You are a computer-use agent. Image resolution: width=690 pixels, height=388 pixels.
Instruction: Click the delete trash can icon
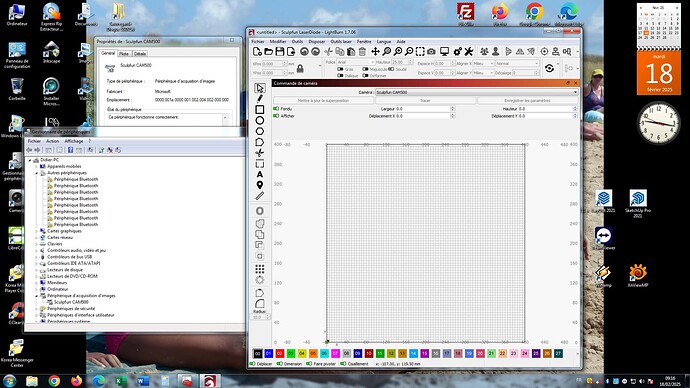[x=362, y=51]
